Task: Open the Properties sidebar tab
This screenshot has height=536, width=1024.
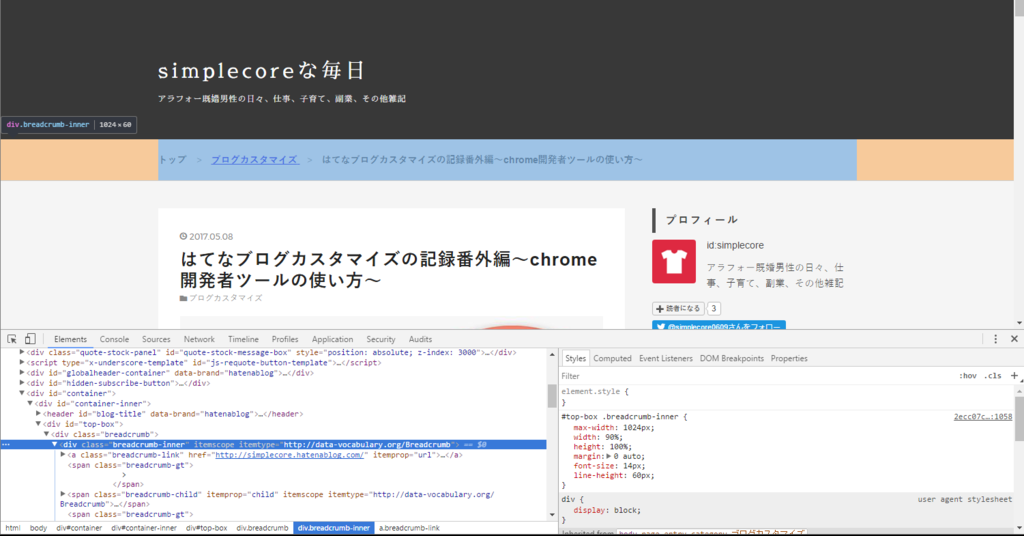Action: pos(789,358)
